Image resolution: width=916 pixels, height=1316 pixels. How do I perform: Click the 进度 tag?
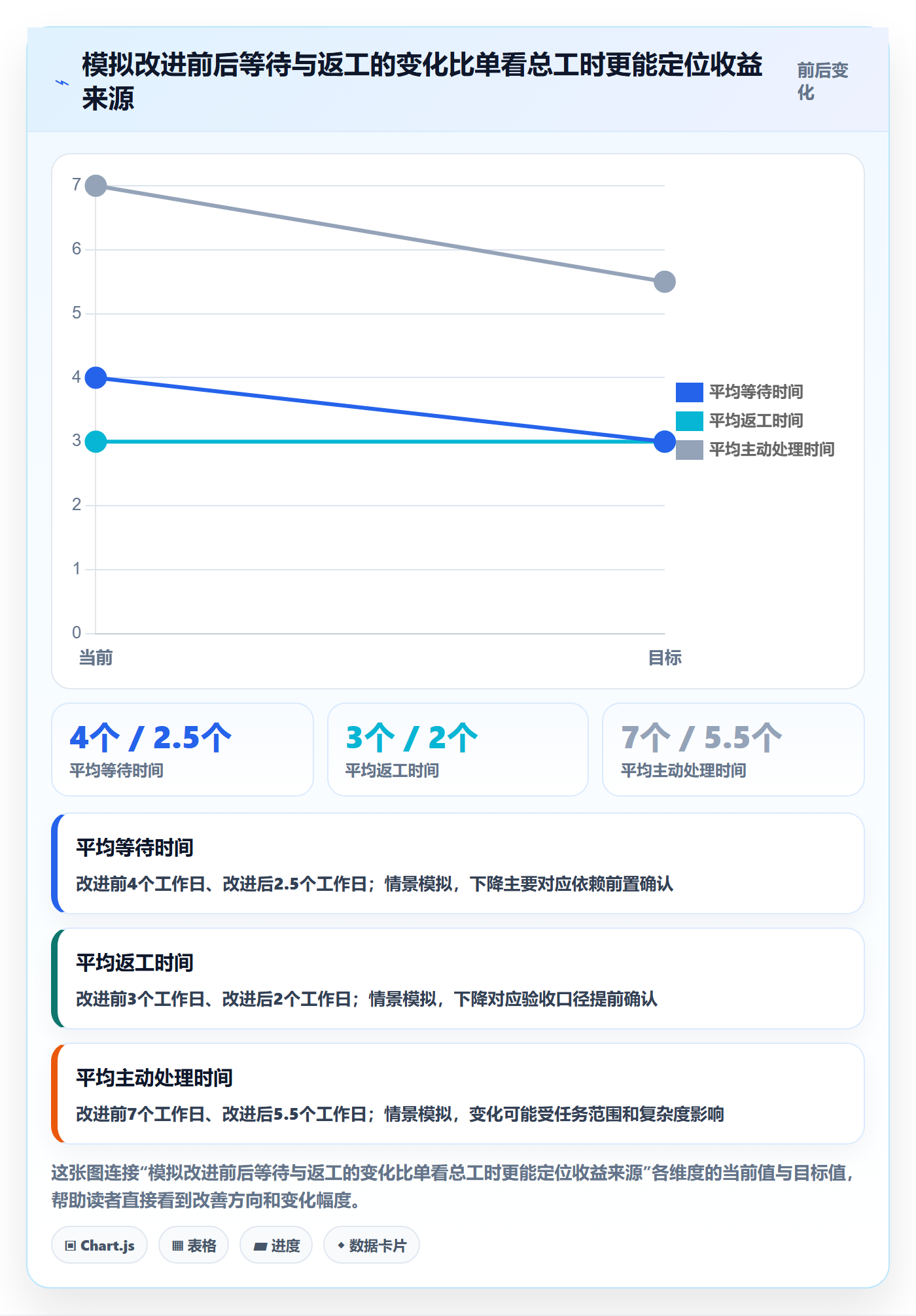[276, 1245]
